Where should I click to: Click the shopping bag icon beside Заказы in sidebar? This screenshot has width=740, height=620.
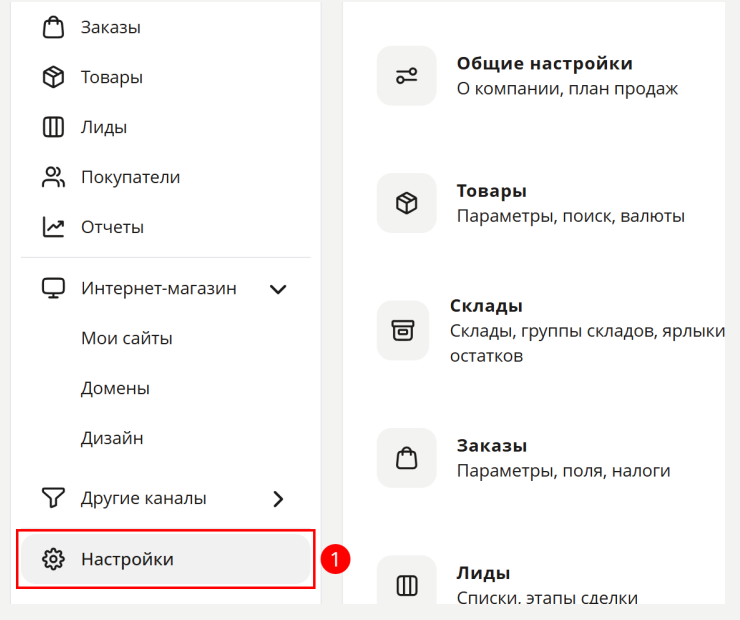(53, 27)
